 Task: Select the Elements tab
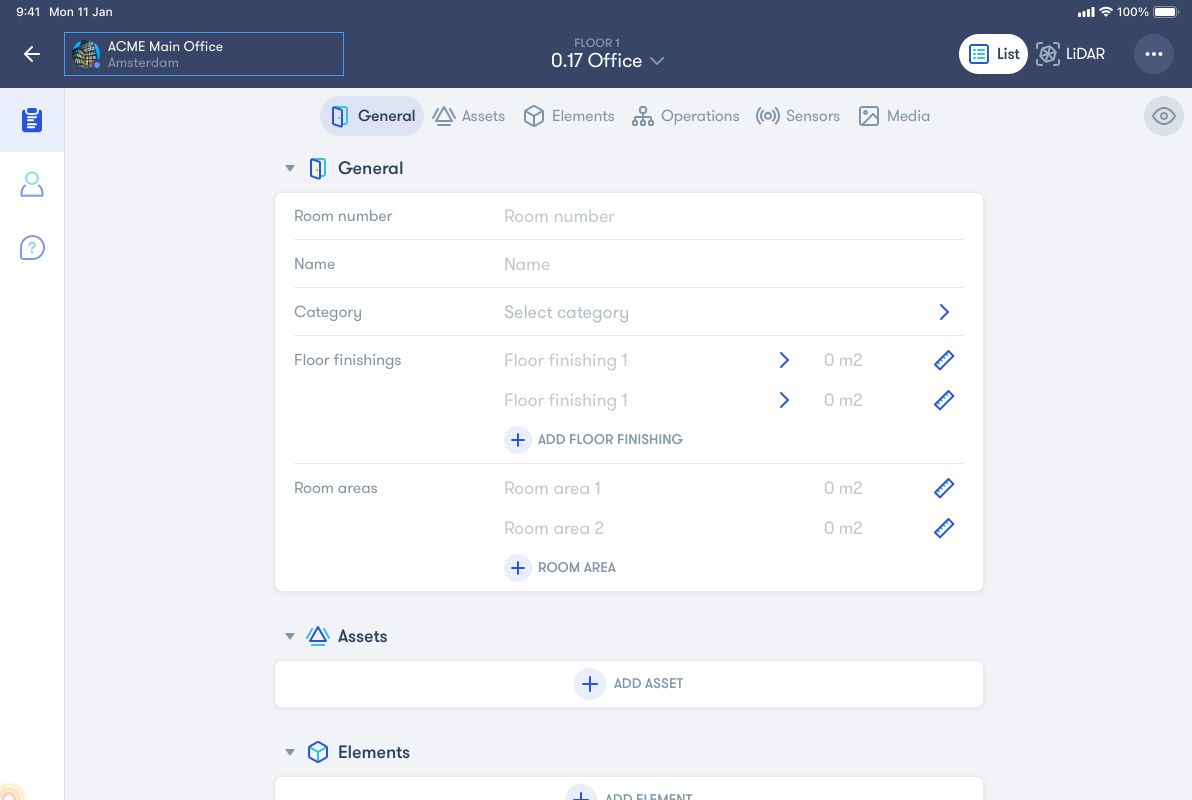coord(569,116)
